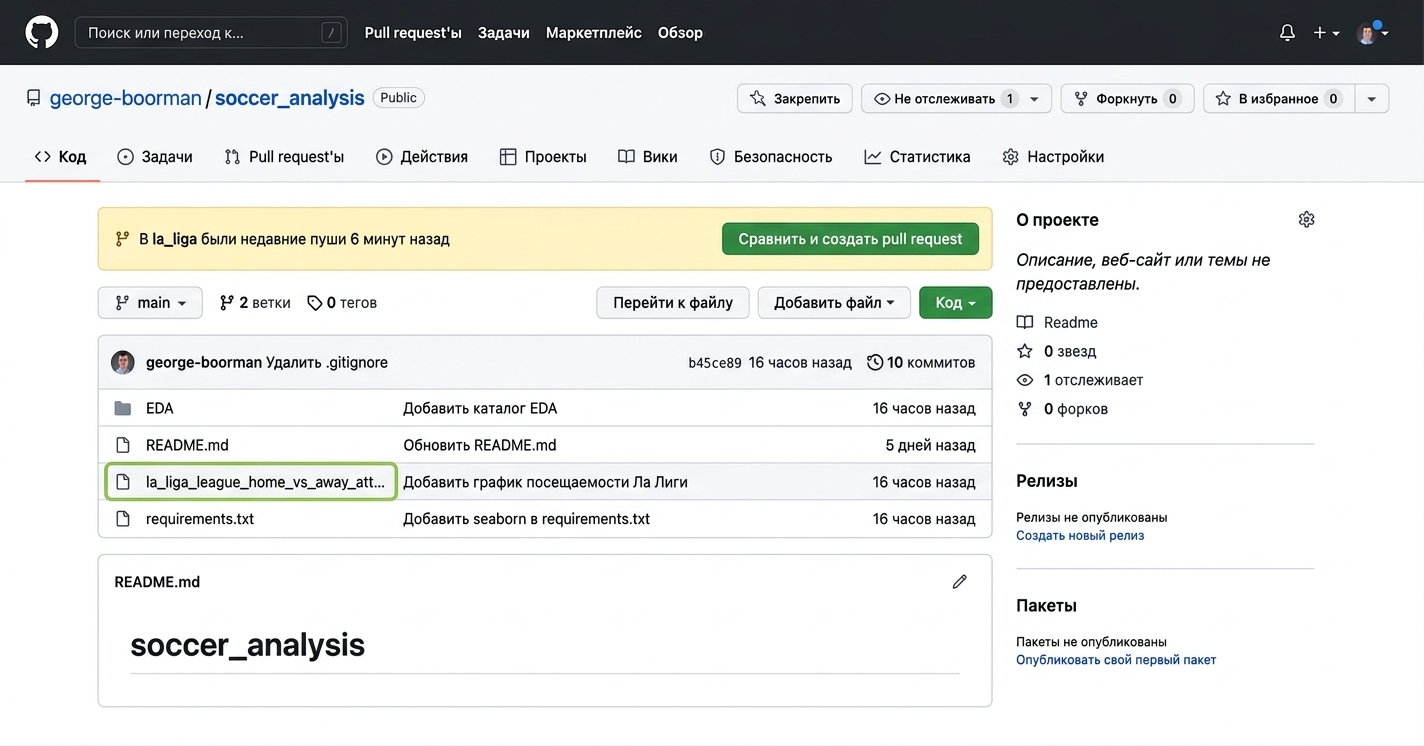Open the Добавить файл dropdown
This screenshot has height=746, width=1424.
click(834, 303)
